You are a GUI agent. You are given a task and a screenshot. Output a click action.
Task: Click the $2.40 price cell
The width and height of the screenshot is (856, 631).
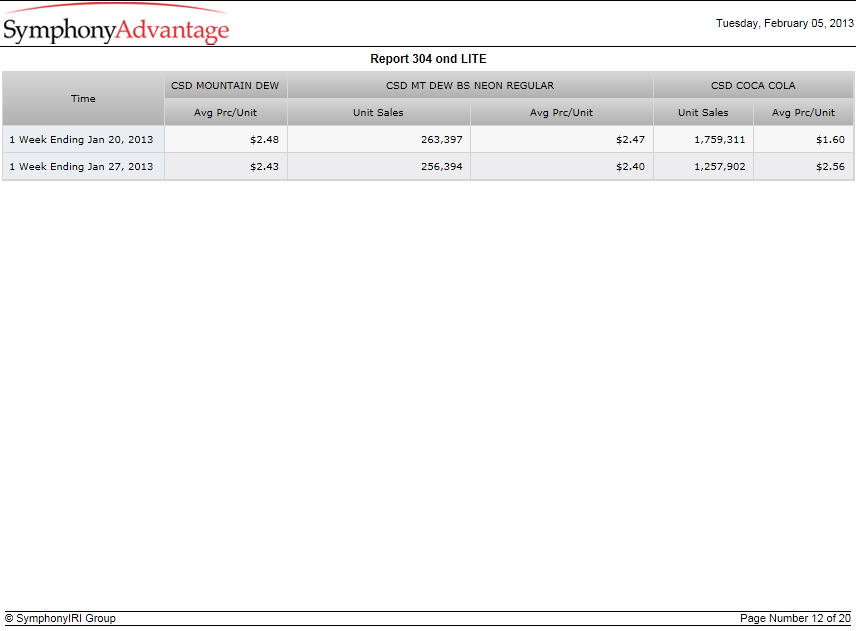click(x=561, y=166)
